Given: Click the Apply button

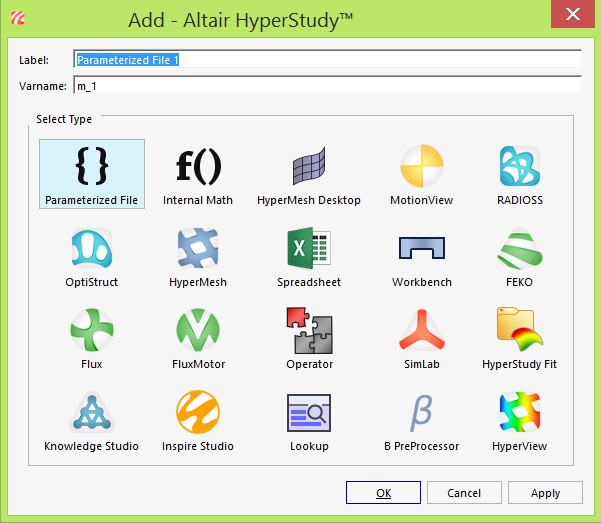Looking at the screenshot, I should coord(545,493).
